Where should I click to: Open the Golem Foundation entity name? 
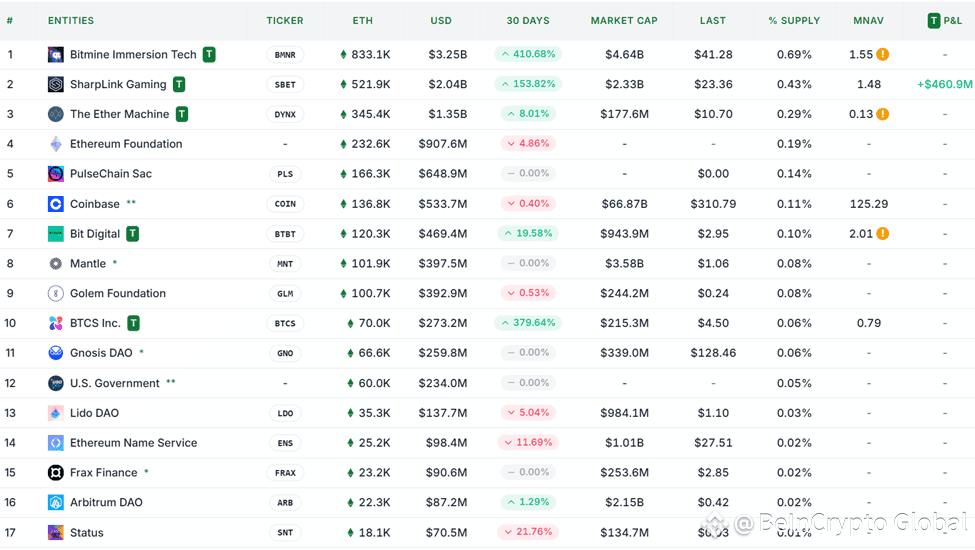pyautogui.click(x=118, y=293)
